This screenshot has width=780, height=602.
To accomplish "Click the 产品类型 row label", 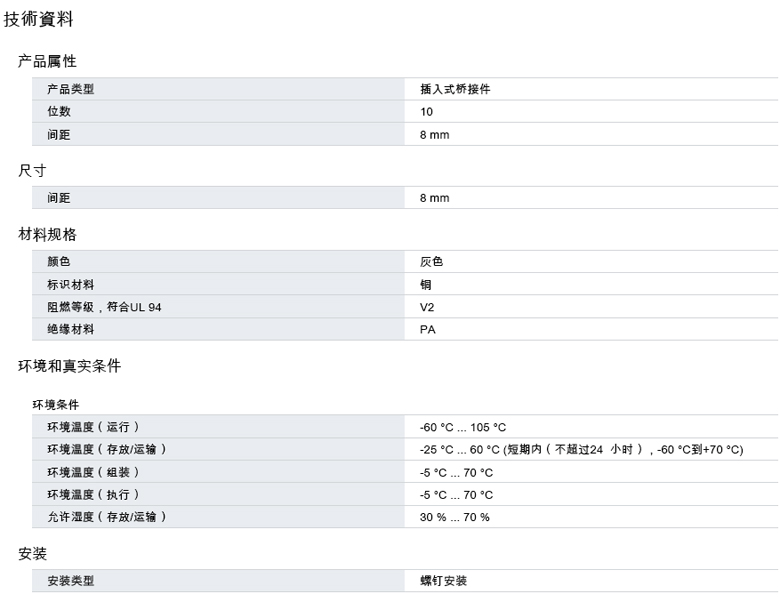I will point(70,89).
